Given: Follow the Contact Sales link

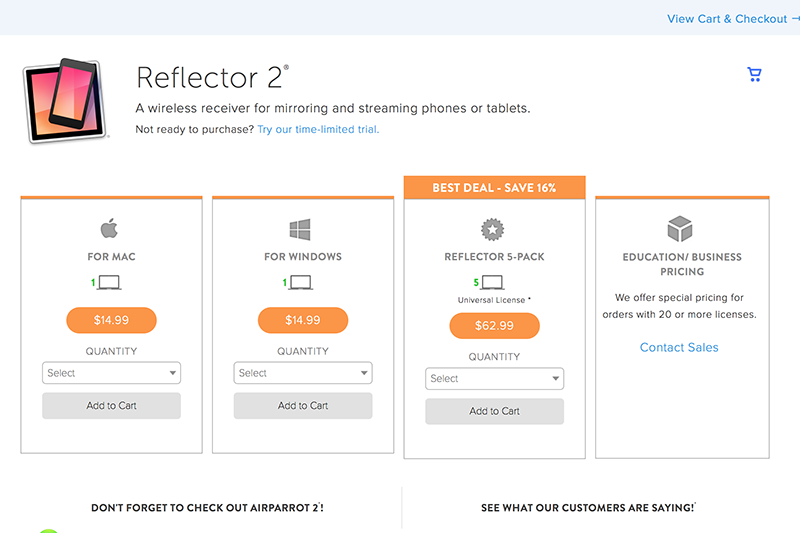Looking at the screenshot, I should [x=679, y=348].
